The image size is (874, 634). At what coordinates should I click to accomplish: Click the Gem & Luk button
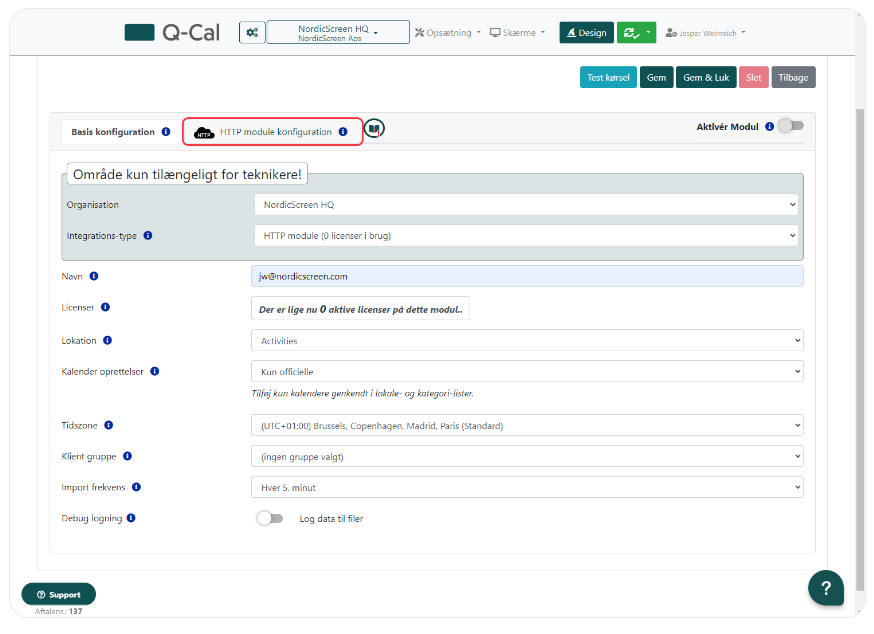(x=706, y=78)
